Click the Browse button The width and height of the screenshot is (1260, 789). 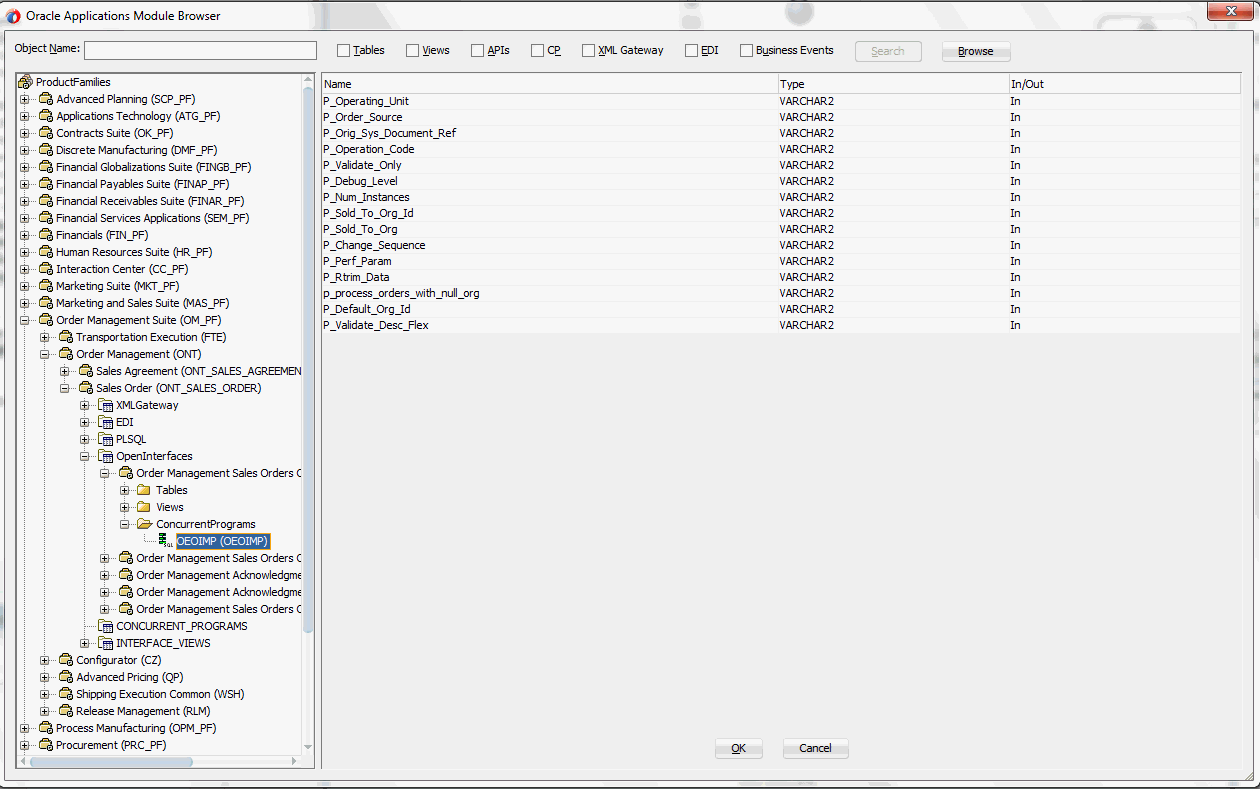coord(976,51)
